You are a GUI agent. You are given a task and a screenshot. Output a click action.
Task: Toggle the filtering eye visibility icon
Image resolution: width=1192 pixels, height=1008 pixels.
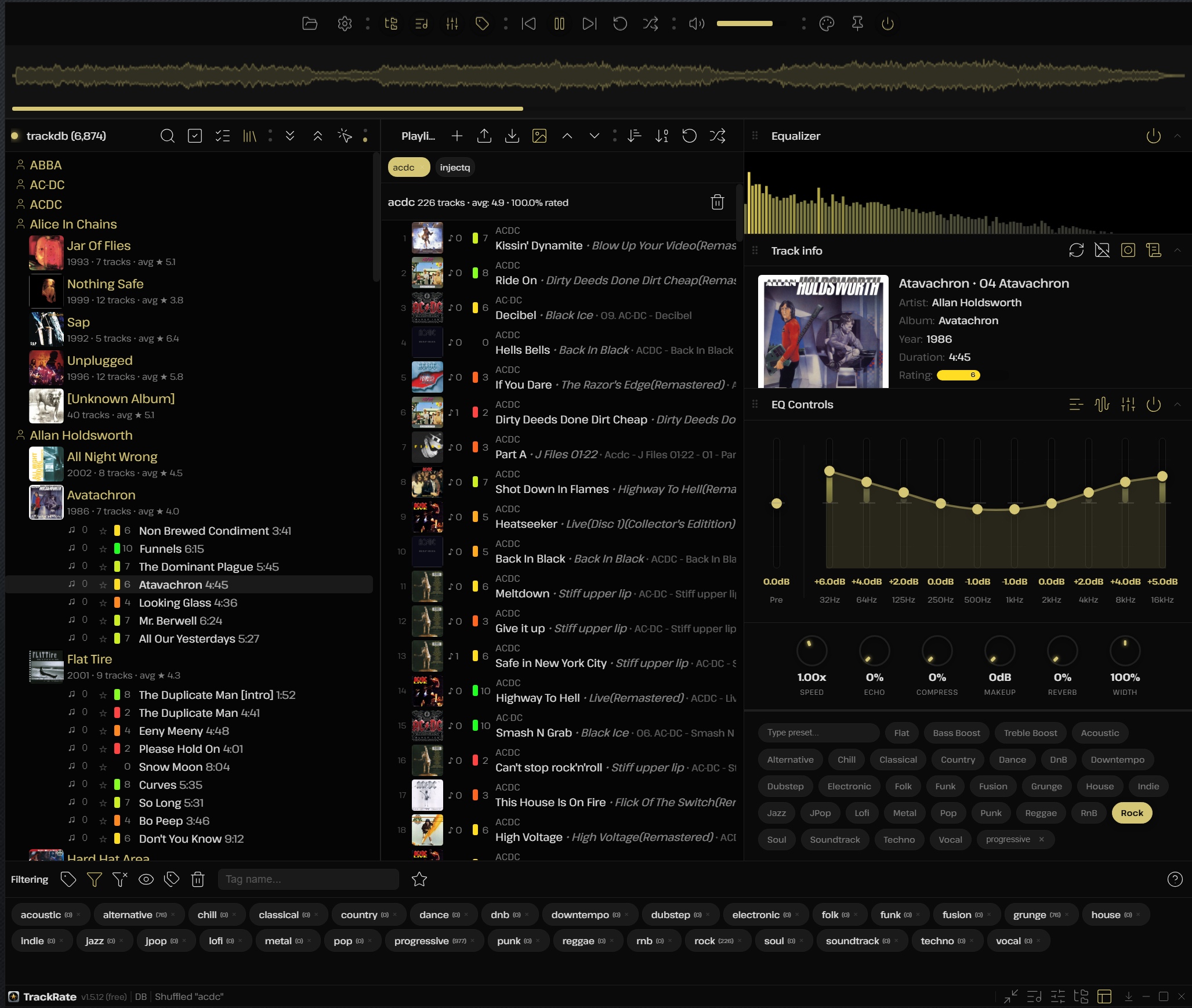click(146, 879)
